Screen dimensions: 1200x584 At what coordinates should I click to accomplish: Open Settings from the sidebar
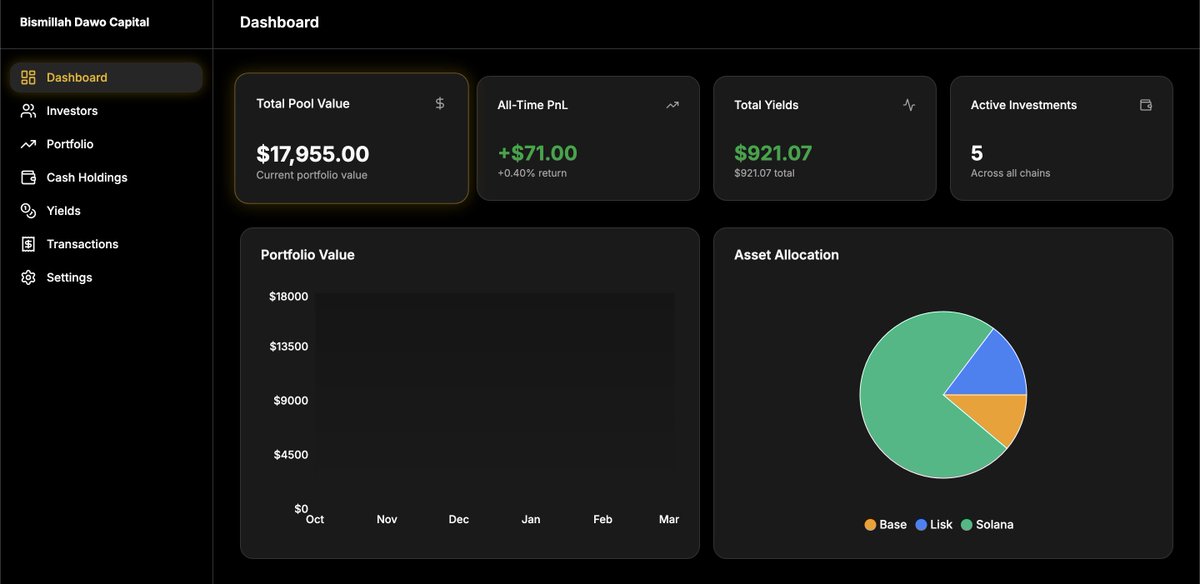tap(106, 278)
